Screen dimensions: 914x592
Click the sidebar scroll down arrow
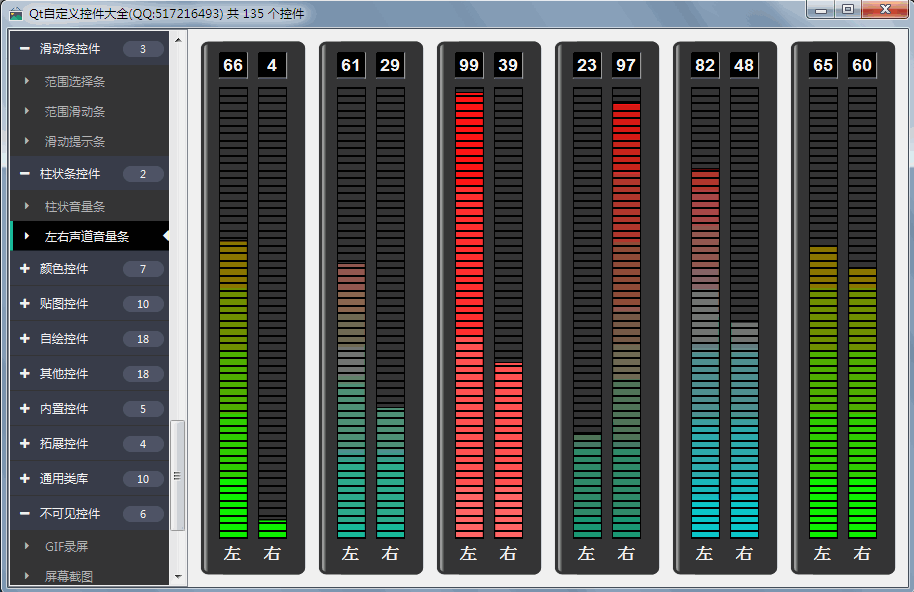[178, 577]
